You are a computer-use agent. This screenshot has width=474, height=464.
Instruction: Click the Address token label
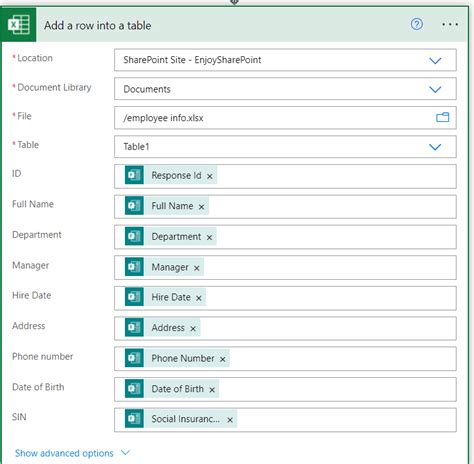168,328
